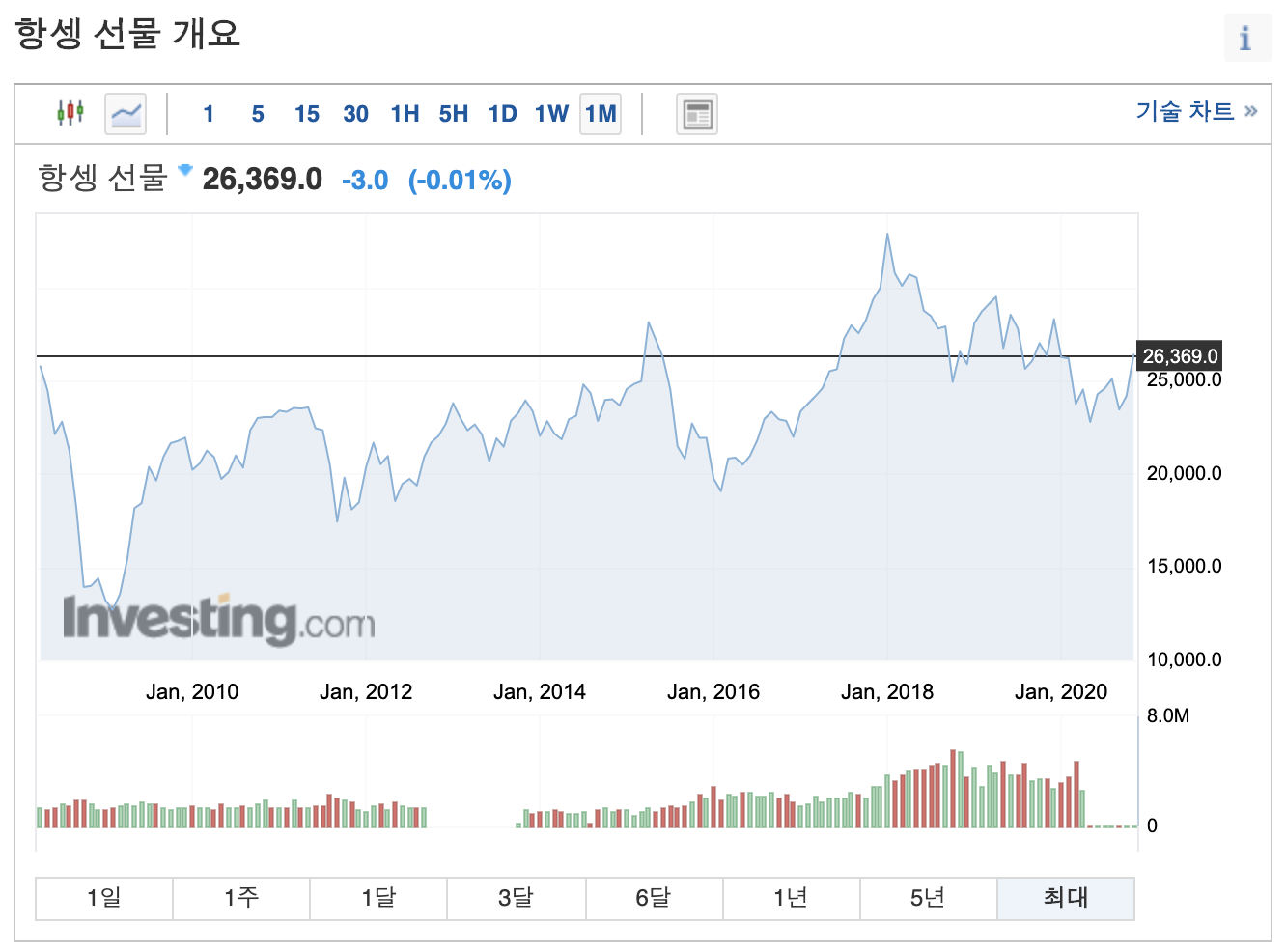Click the blue down-arrow price indicator
The image size is (1286, 952).
185,170
